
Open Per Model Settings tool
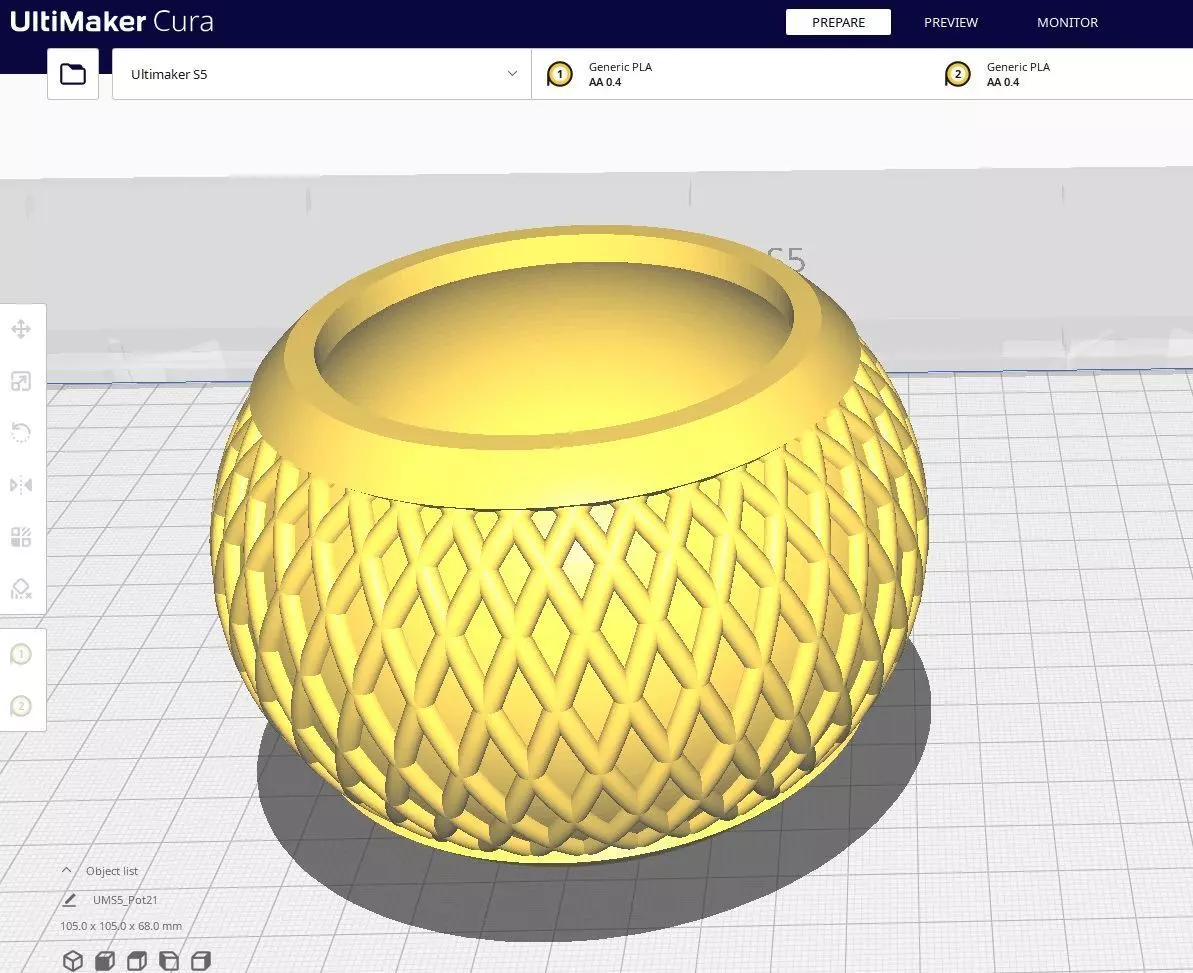point(21,537)
